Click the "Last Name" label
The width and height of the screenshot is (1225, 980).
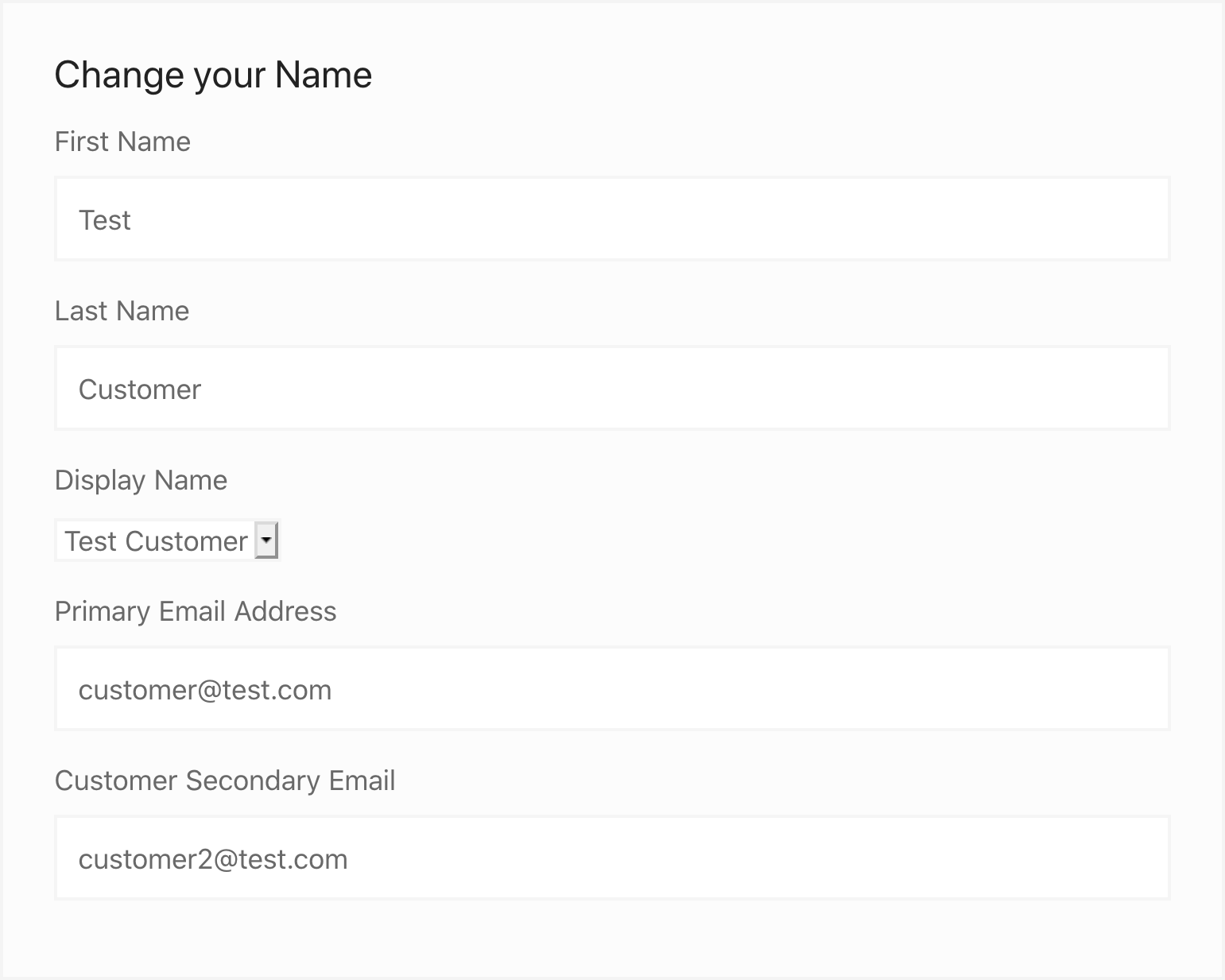click(122, 311)
